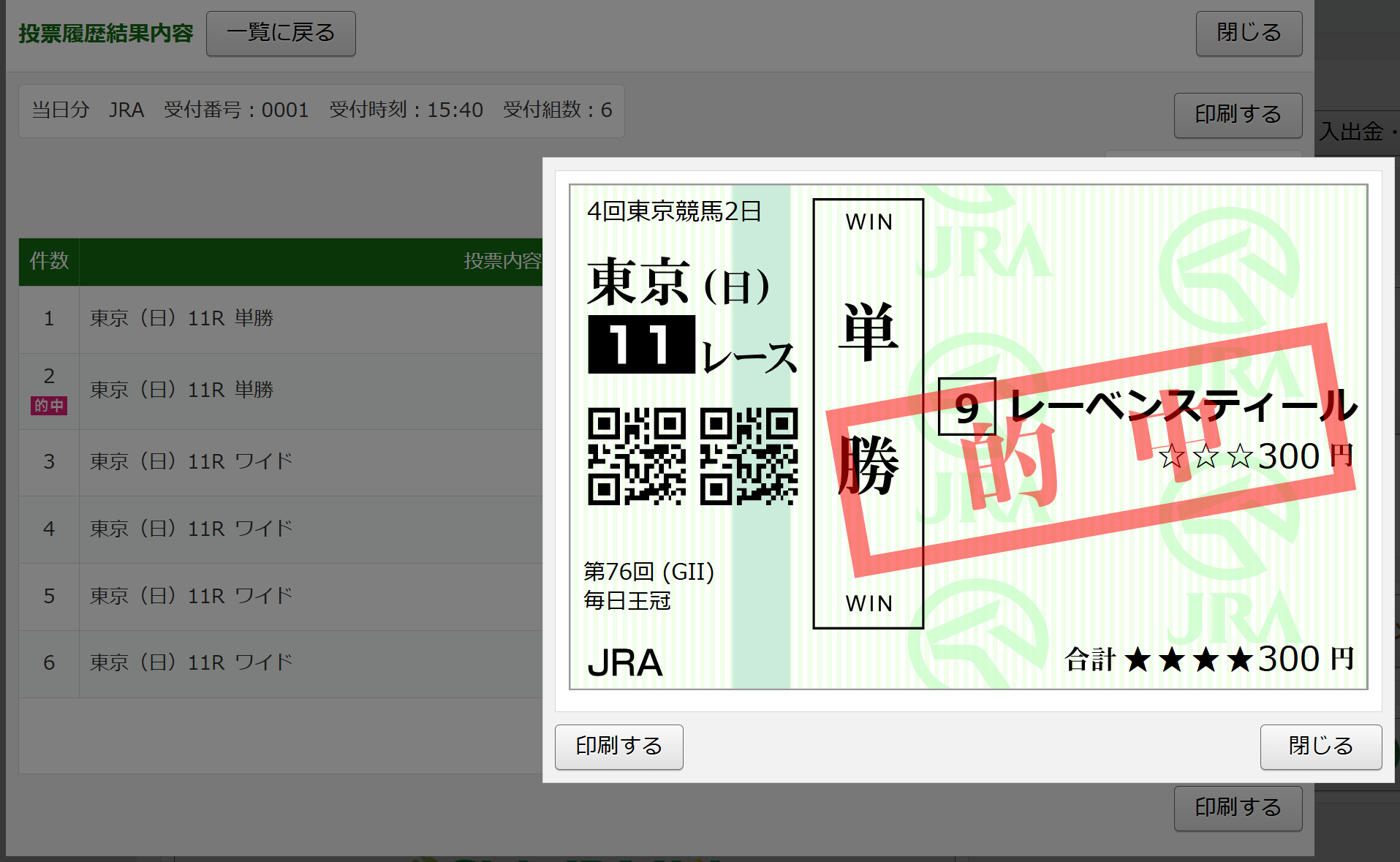
Task: Click the pink 的中 badge in row 2
Action: 49,406
